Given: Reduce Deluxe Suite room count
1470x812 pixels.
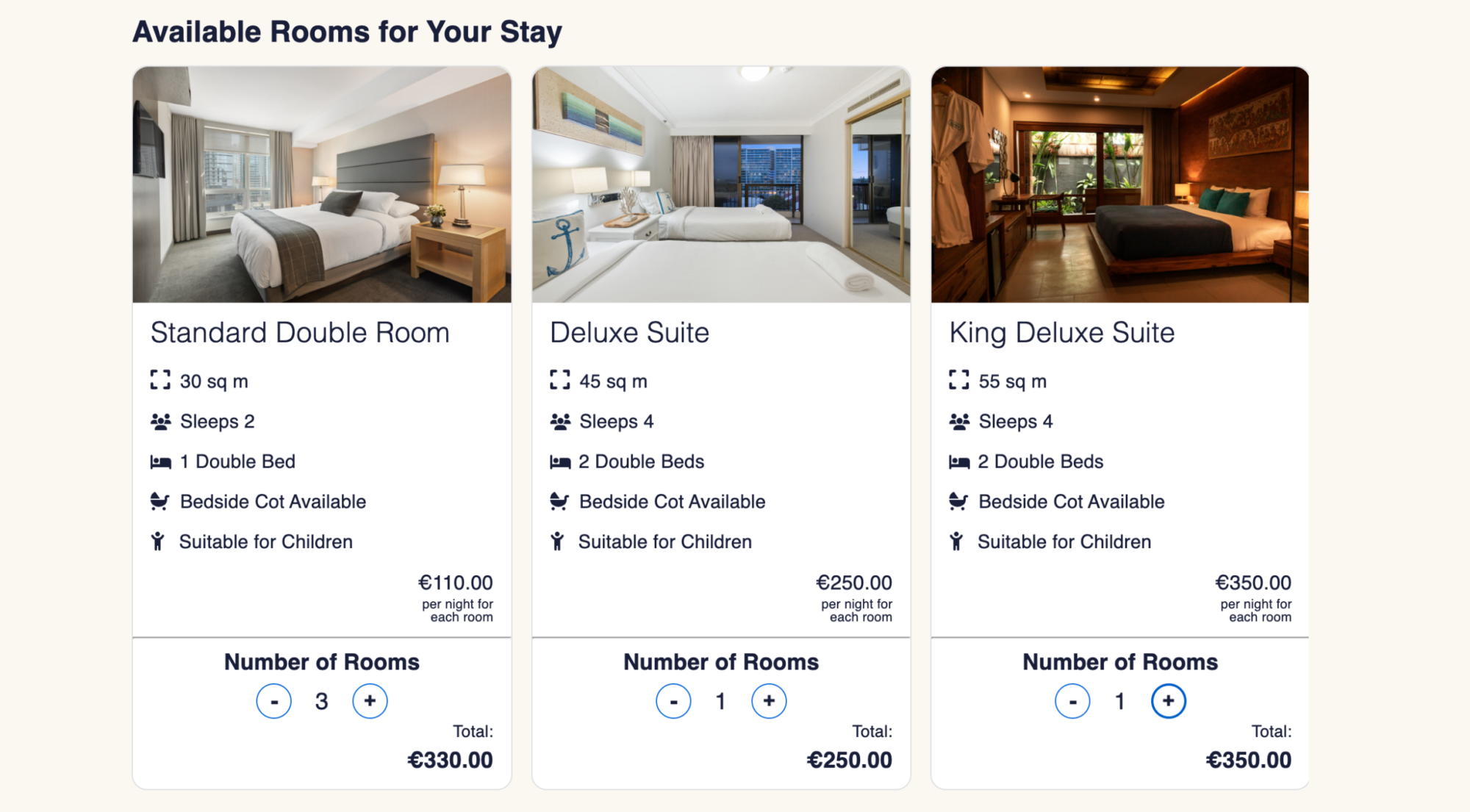Looking at the screenshot, I should (x=673, y=701).
